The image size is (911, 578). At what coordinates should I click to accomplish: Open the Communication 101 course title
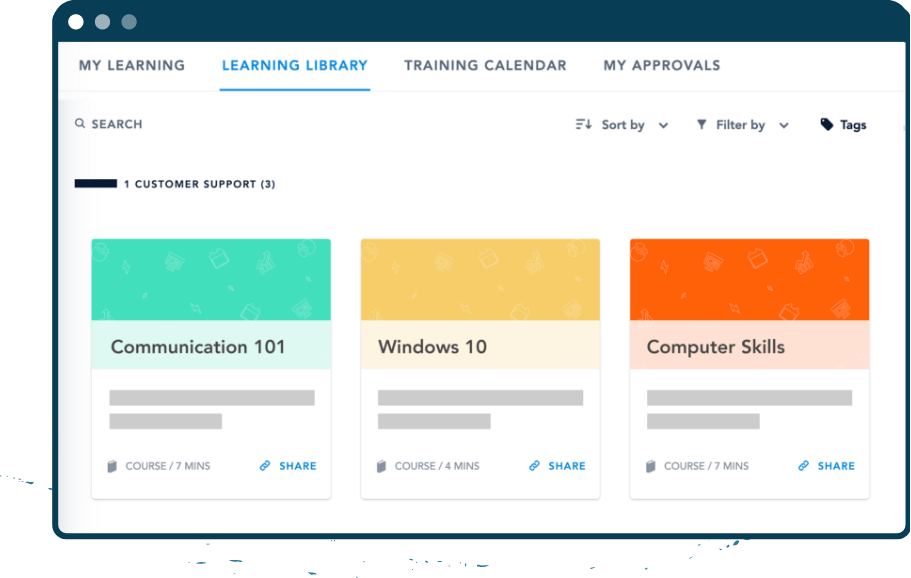[x=198, y=347]
